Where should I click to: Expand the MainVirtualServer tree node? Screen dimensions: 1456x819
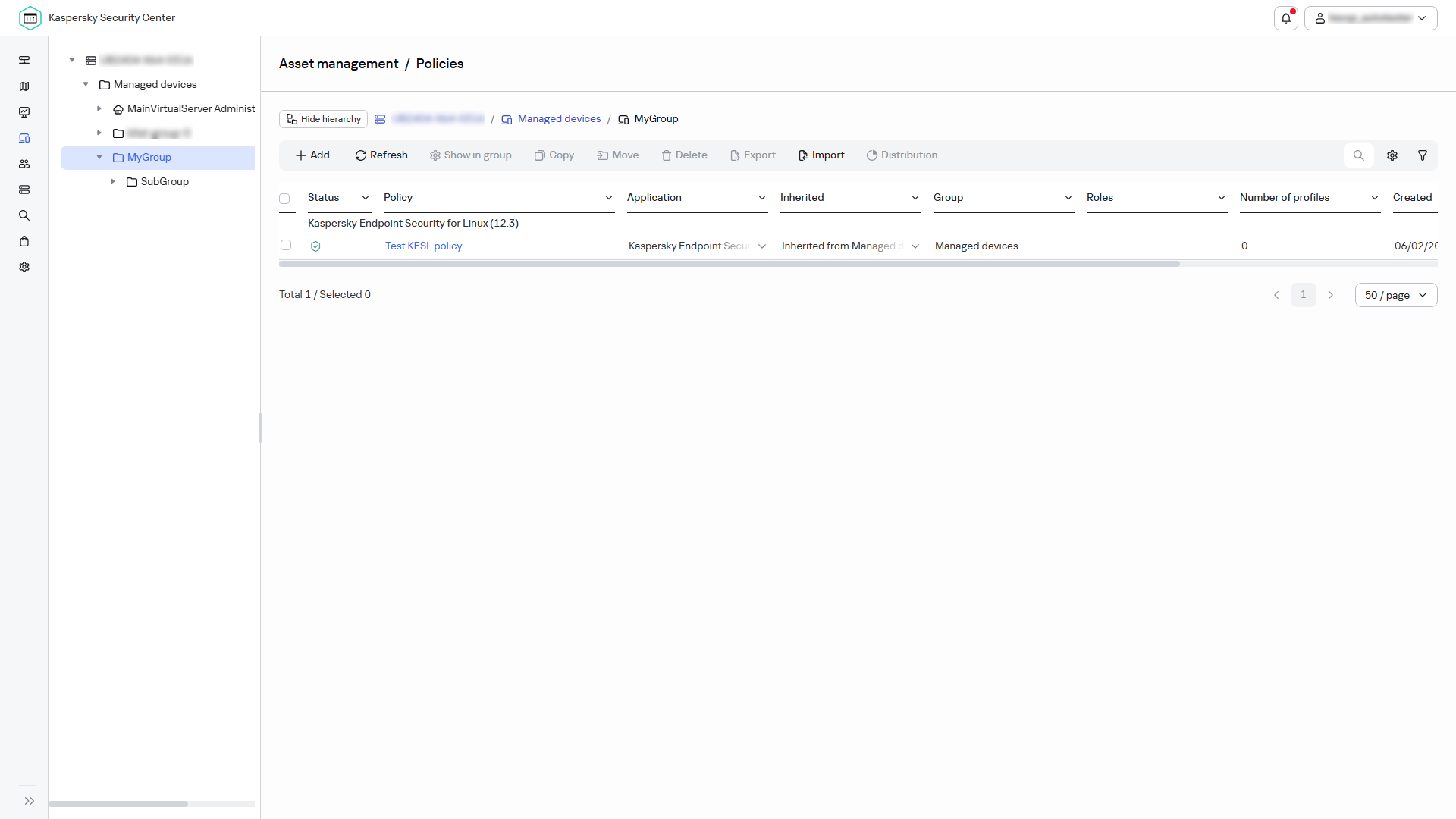[99, 108]
